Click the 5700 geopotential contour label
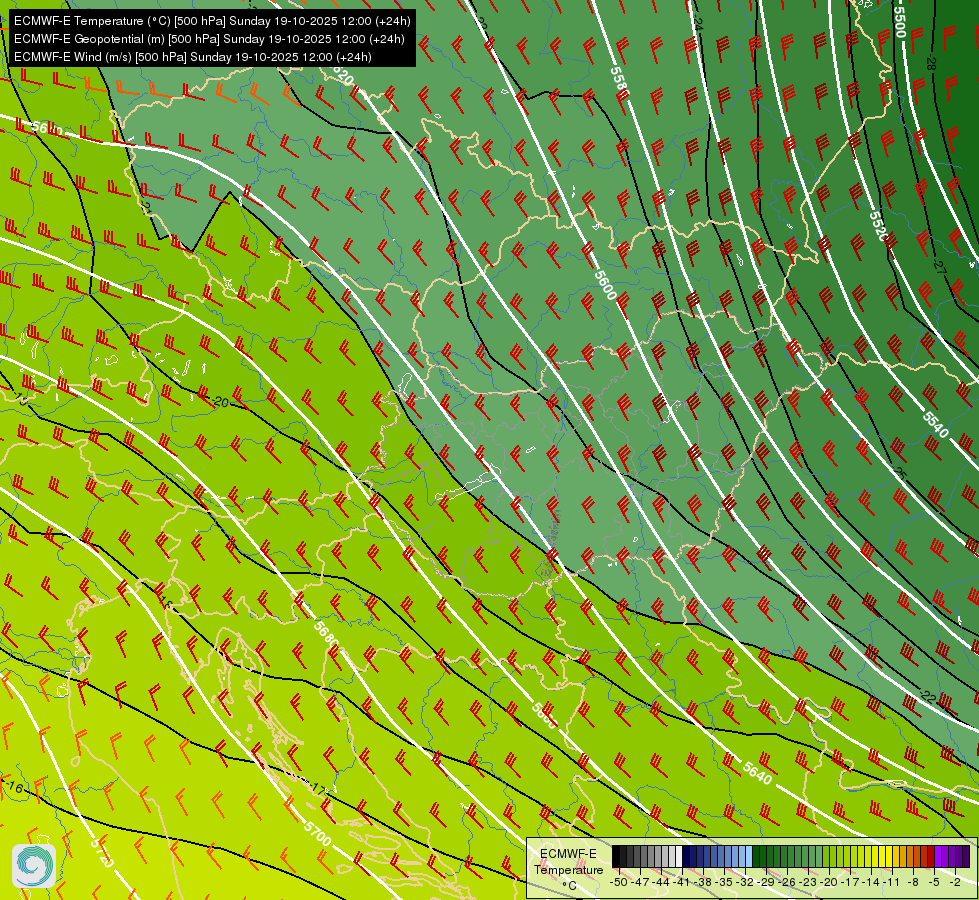The image size is (979, 900). pyautogui.click(x=317, y=834)
